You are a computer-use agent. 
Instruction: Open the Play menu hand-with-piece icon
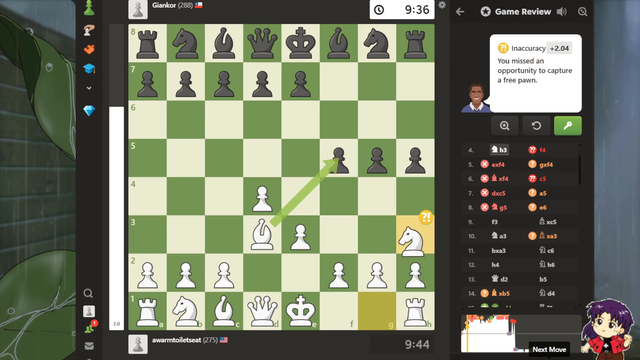[89, 30]
